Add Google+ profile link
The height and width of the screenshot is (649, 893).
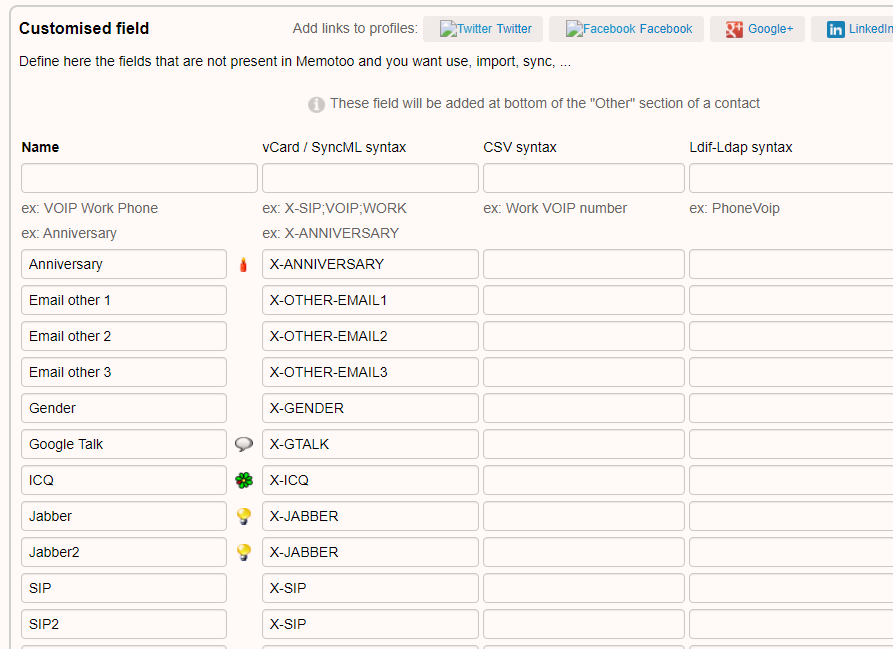[x=757, y=29]
